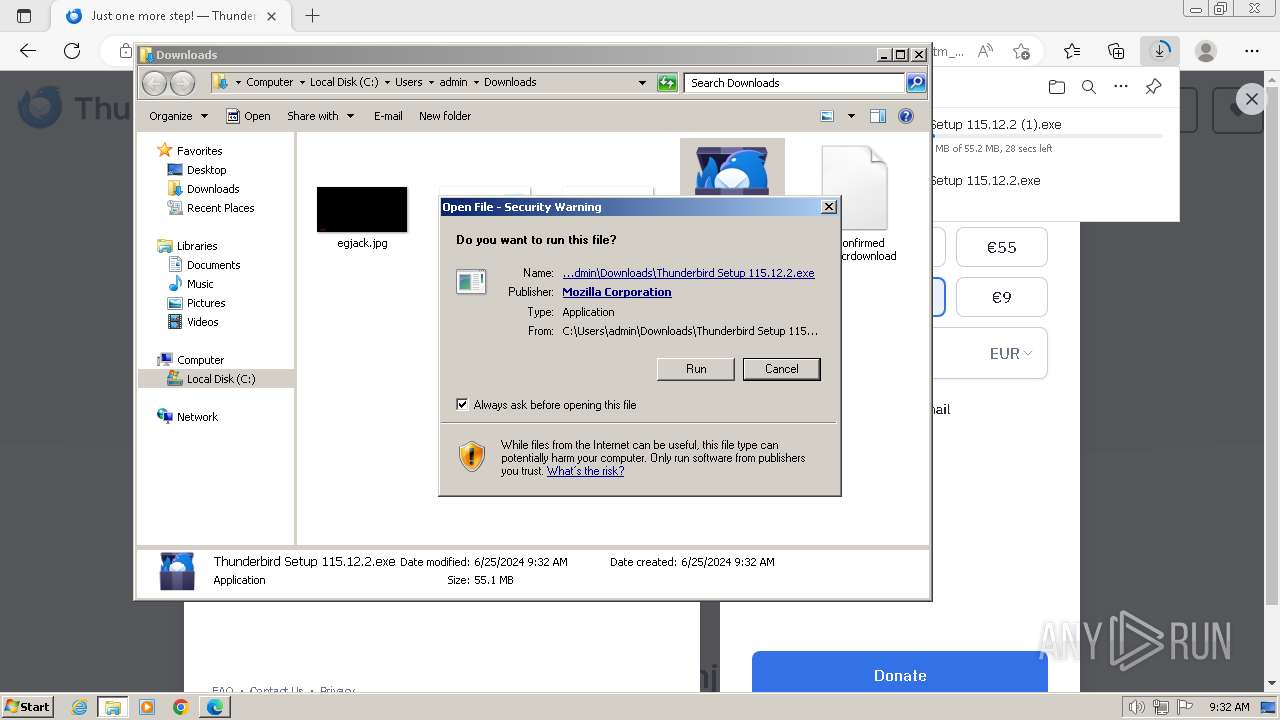1280x720 pixels.
Task: Open the Edge Downloads toolbar icon
Action: (1160, 51)
